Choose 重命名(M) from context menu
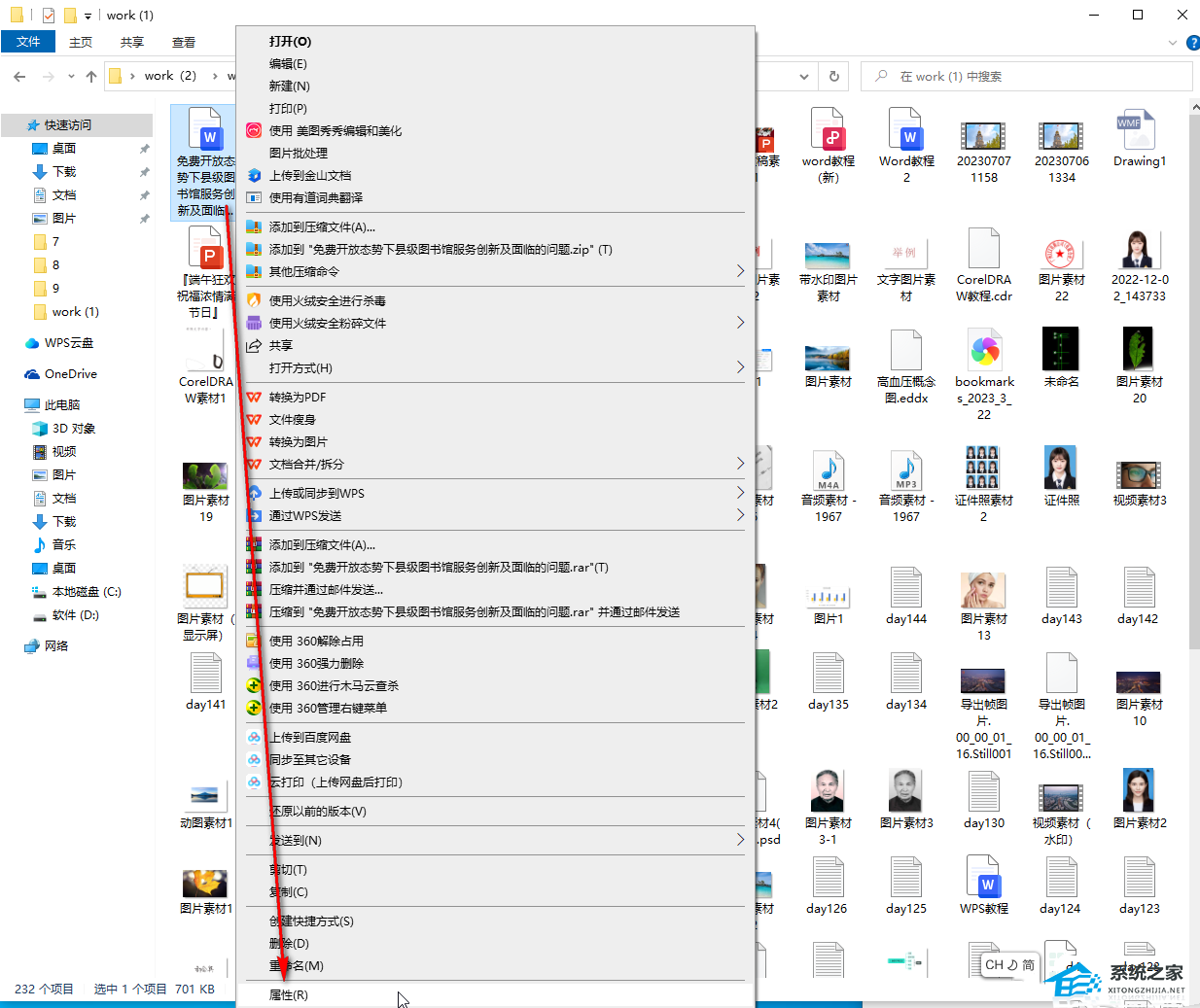This screenshot has height=1008, width=1200. coord(496,965)
